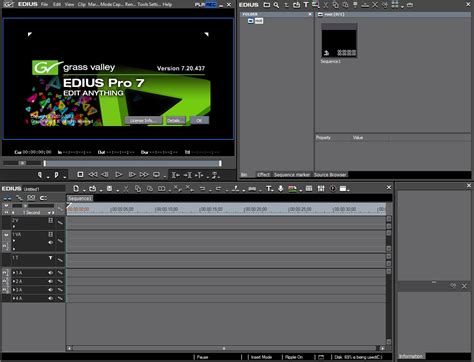
Task: Select the Sequence1 timeline tab
Action: pyautogui.click(x=80, y=198)
